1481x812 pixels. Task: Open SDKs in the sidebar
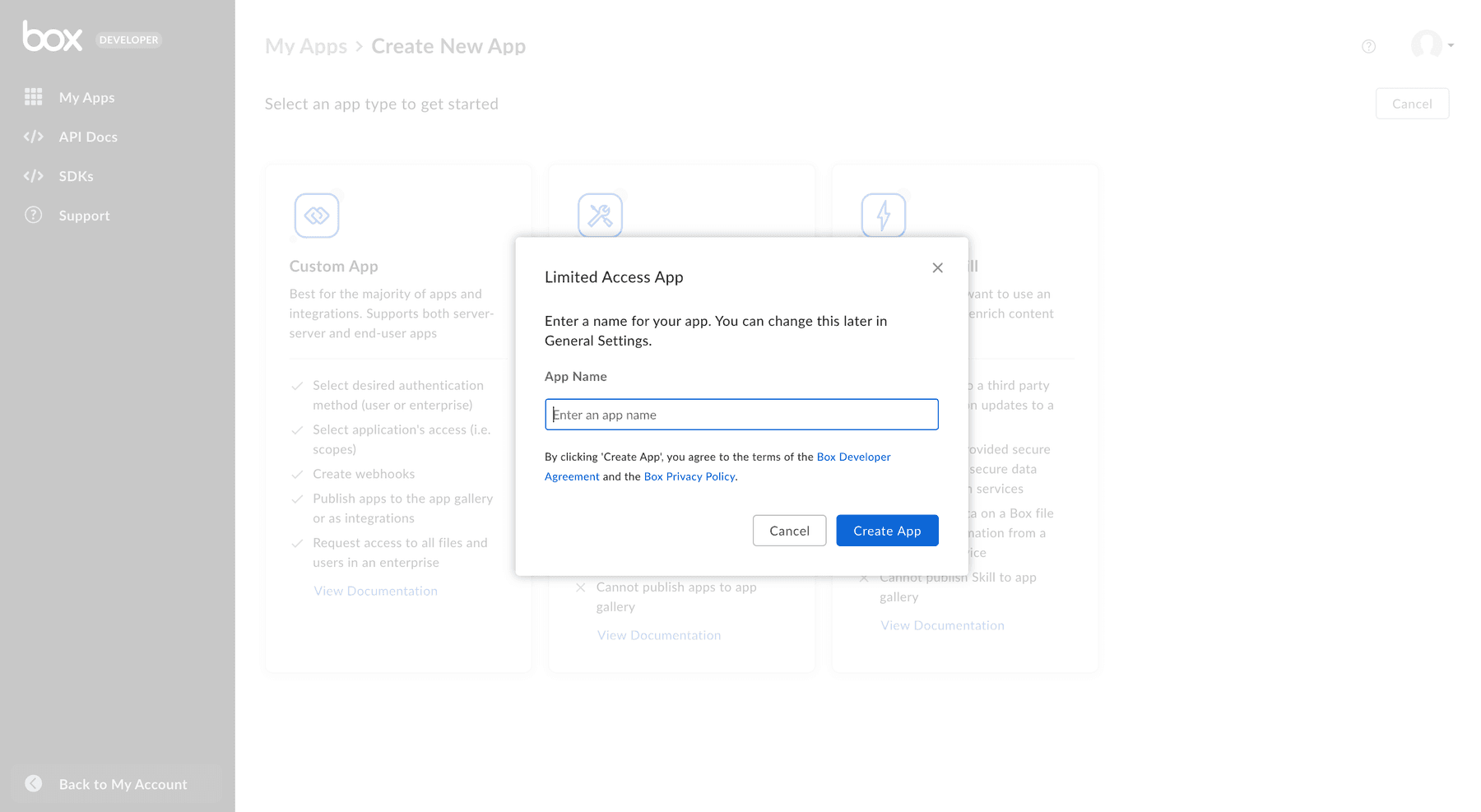(x=77, y=176)
